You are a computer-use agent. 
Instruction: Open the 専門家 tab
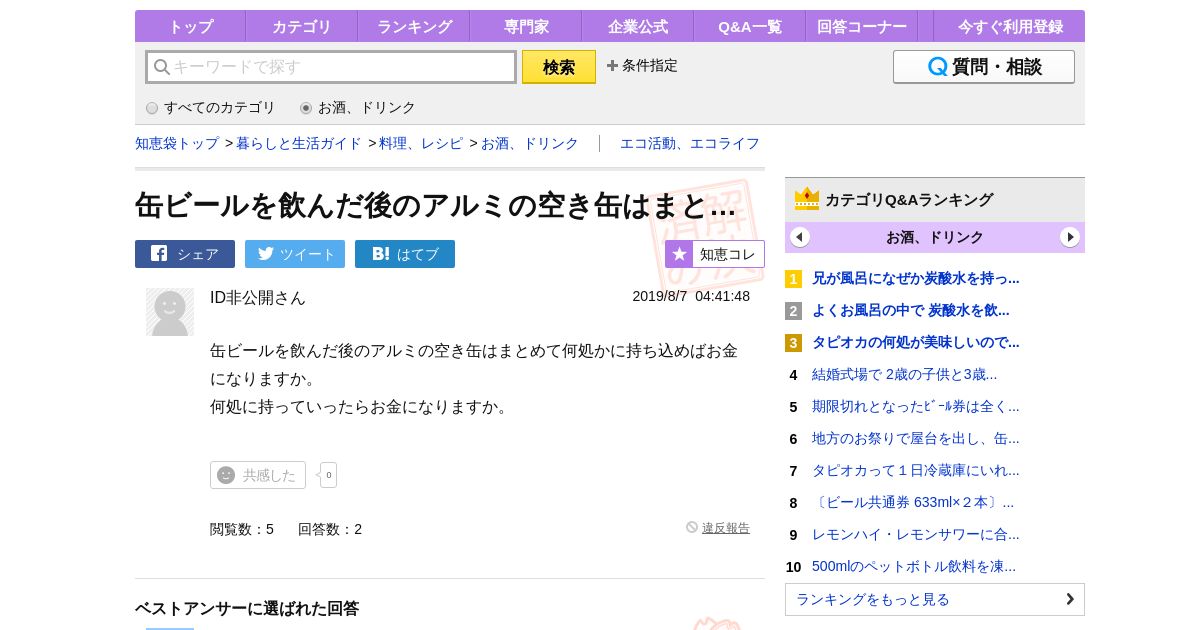(x=526, y=26)
